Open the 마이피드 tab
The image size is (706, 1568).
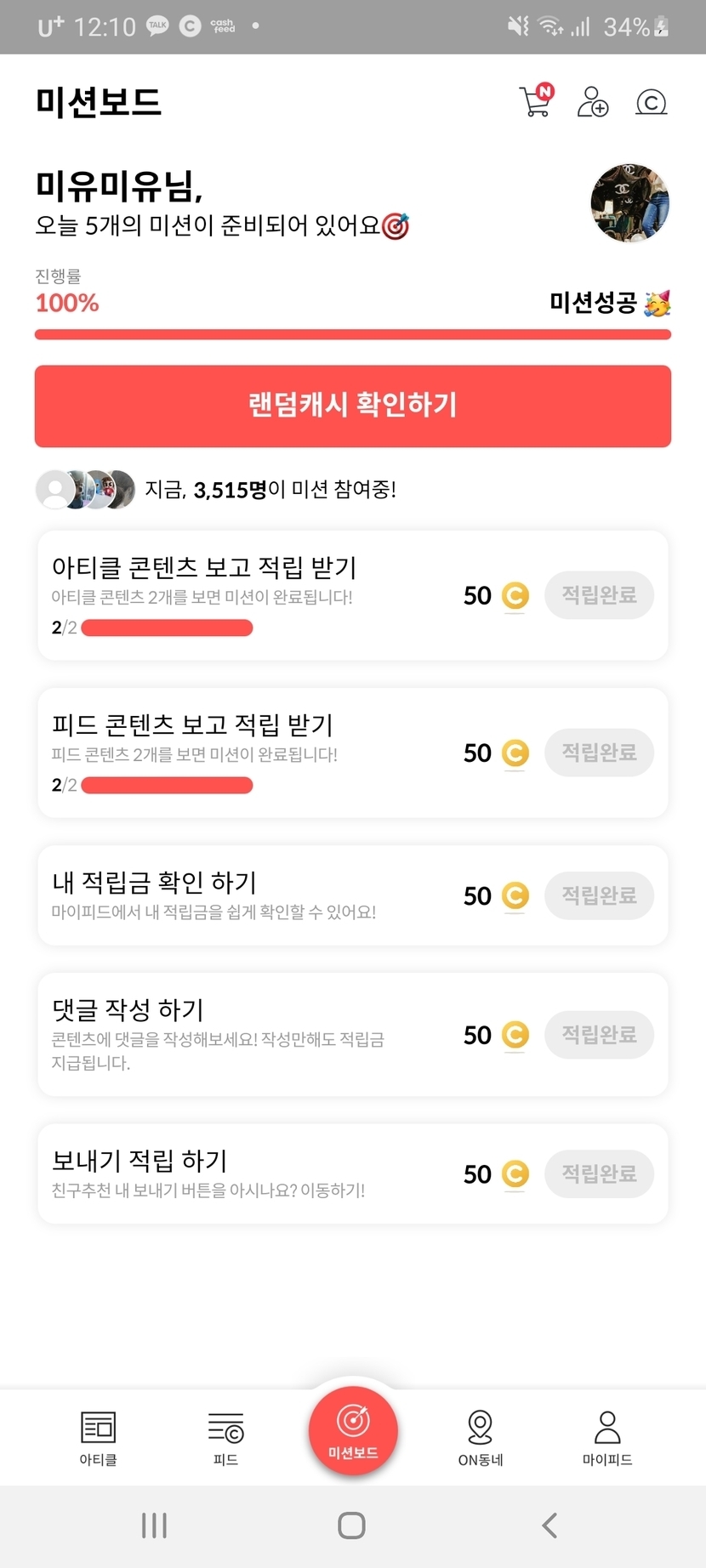607,1437
